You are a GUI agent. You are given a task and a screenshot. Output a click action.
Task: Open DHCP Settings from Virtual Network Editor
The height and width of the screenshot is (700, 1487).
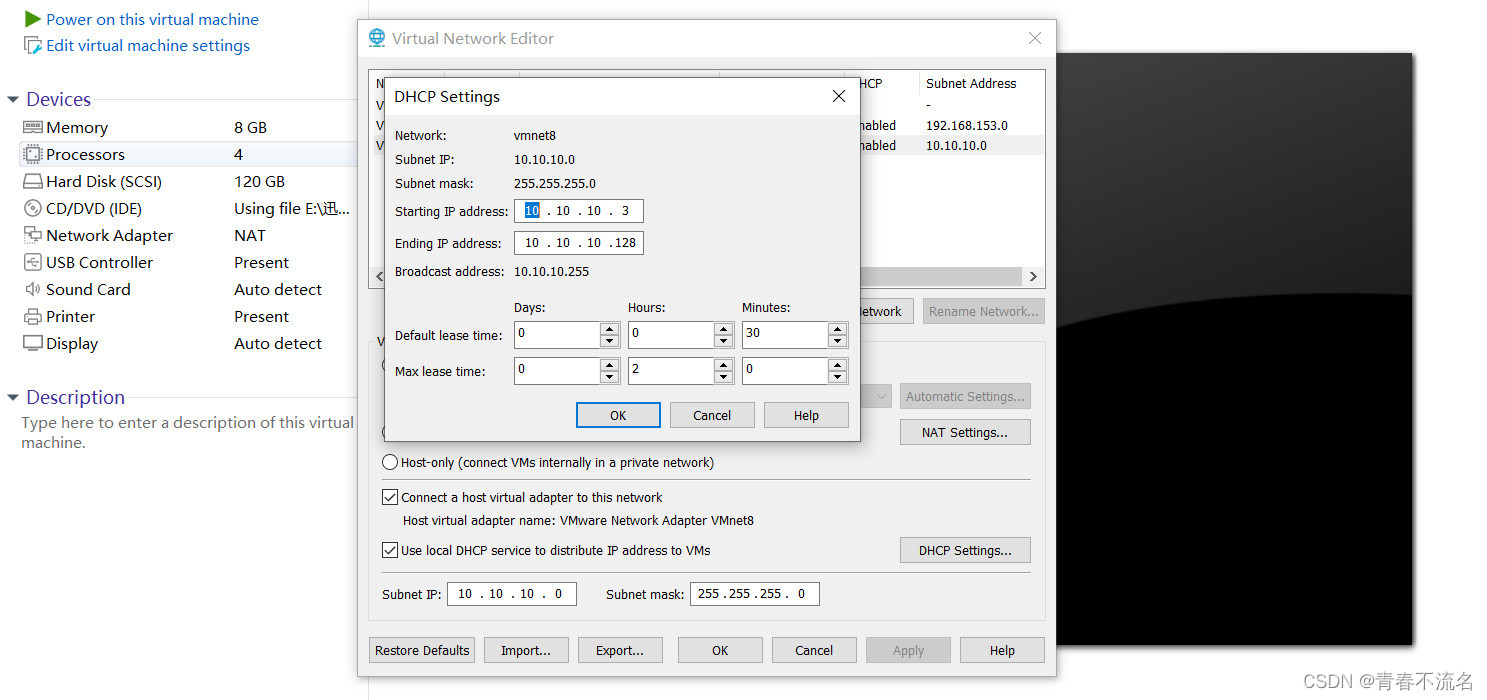[x=965, y=550]
